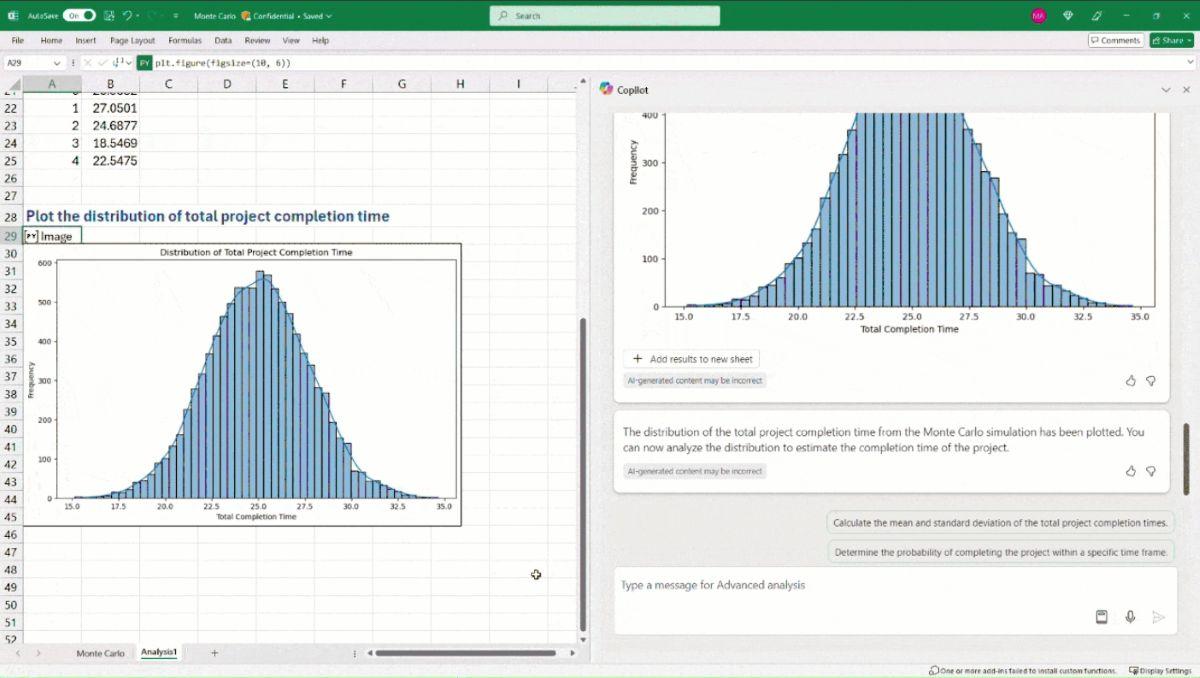Viewport: 1200px width, 678px height.
Task: Open the prompt guide notebook icon
Action: [1101, 617]
